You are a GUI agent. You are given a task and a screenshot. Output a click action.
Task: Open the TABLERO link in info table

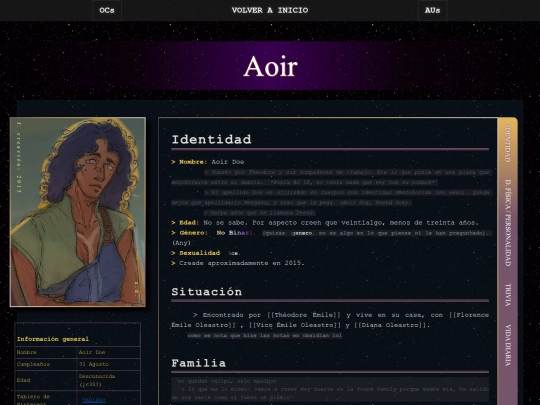[x=94, y=401]
